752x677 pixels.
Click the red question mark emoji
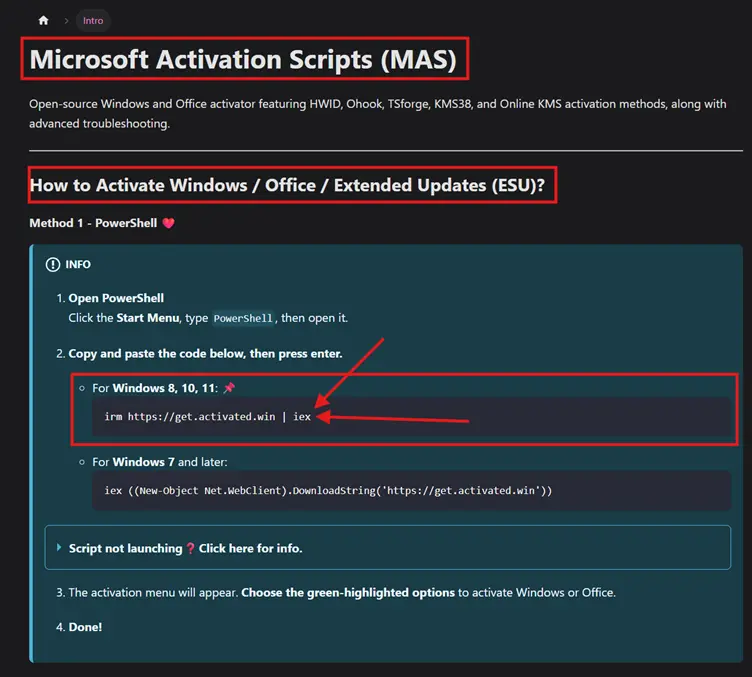(190, 548)
